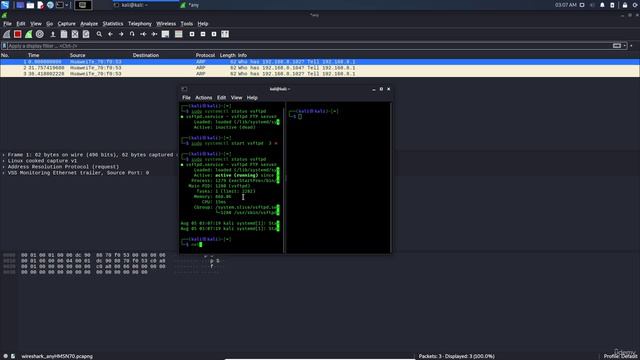Open the Capture menu
The width and height of the screenshot is (640, 360).
(x=67, y=24)
